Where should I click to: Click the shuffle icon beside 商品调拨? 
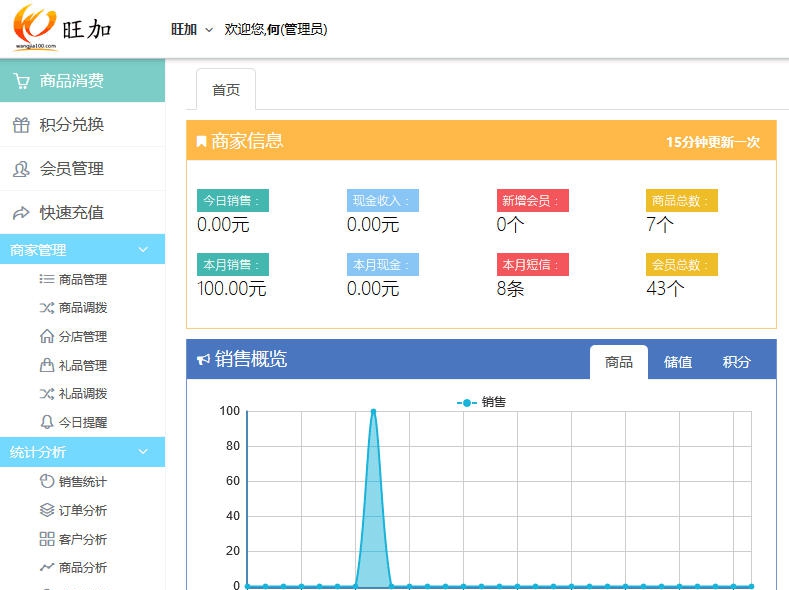pyautogui.click(x=46, y=307)
